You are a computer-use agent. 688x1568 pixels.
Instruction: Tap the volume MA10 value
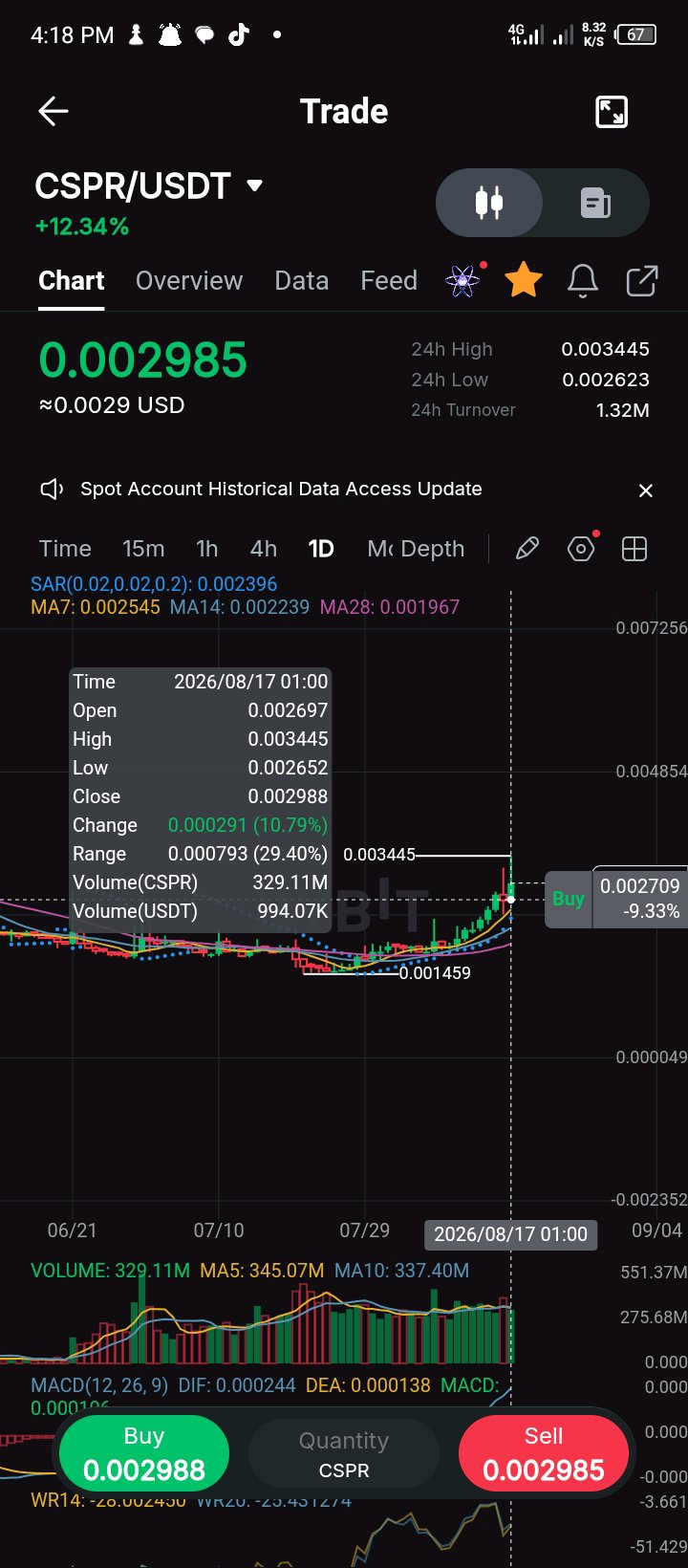tap(401, 1271)
